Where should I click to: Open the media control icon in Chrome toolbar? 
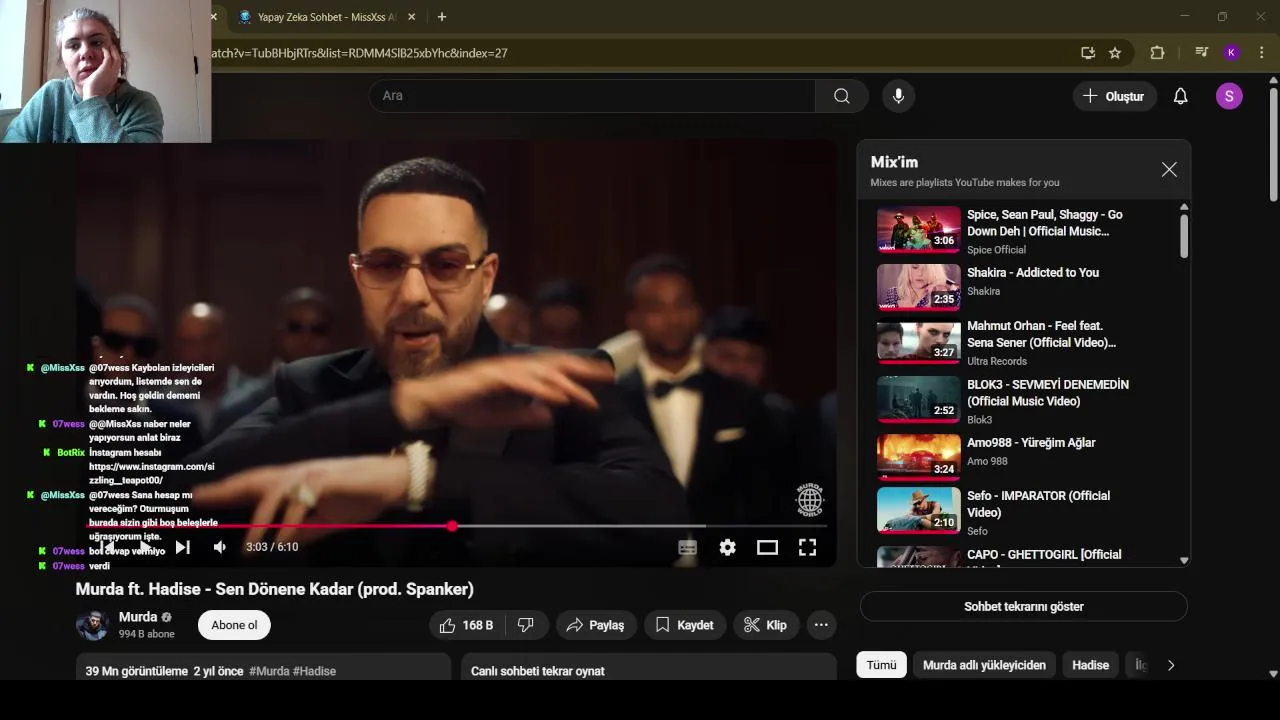1201,53
